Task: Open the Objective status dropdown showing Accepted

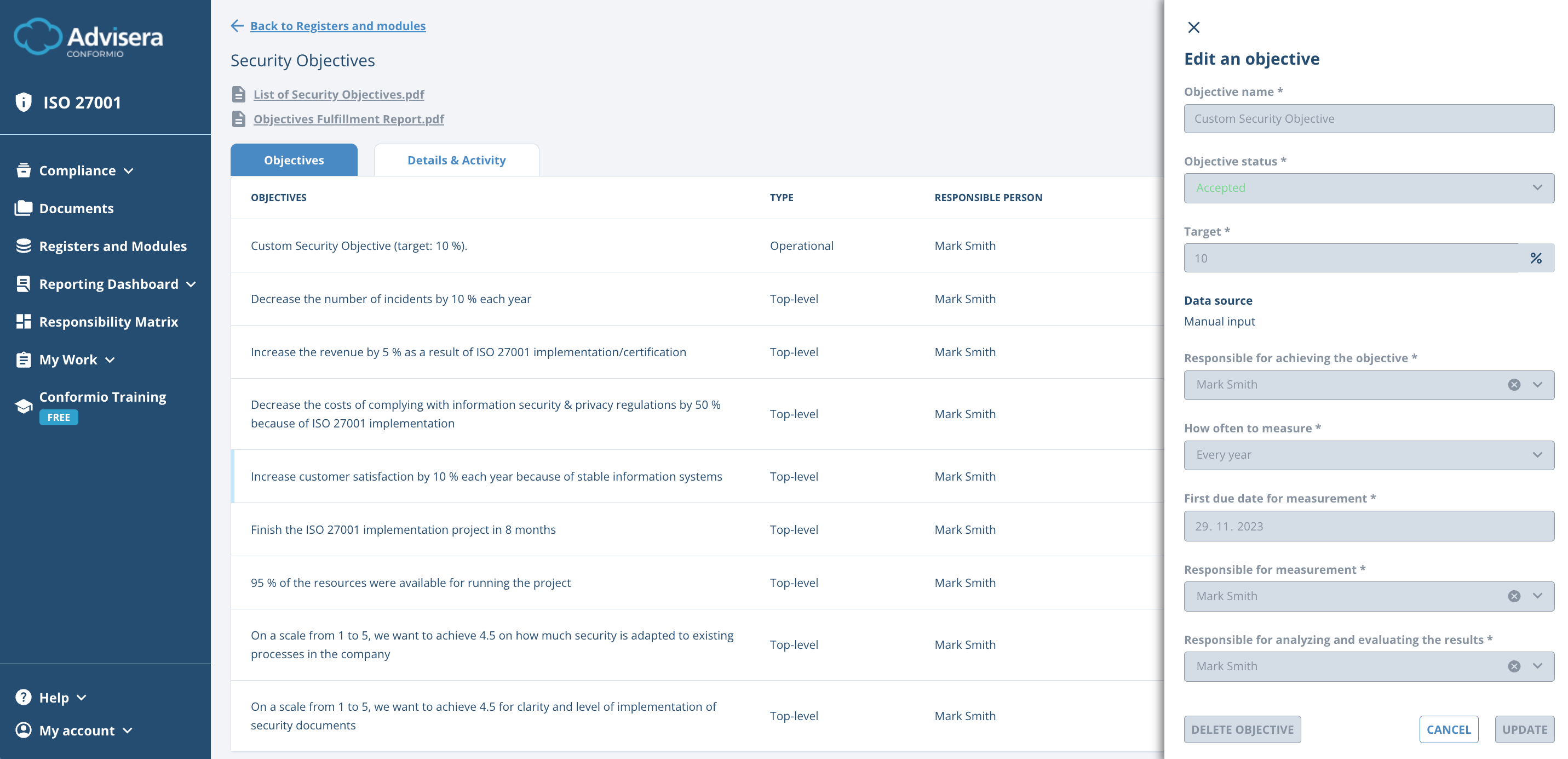Action: [1368, 187]
